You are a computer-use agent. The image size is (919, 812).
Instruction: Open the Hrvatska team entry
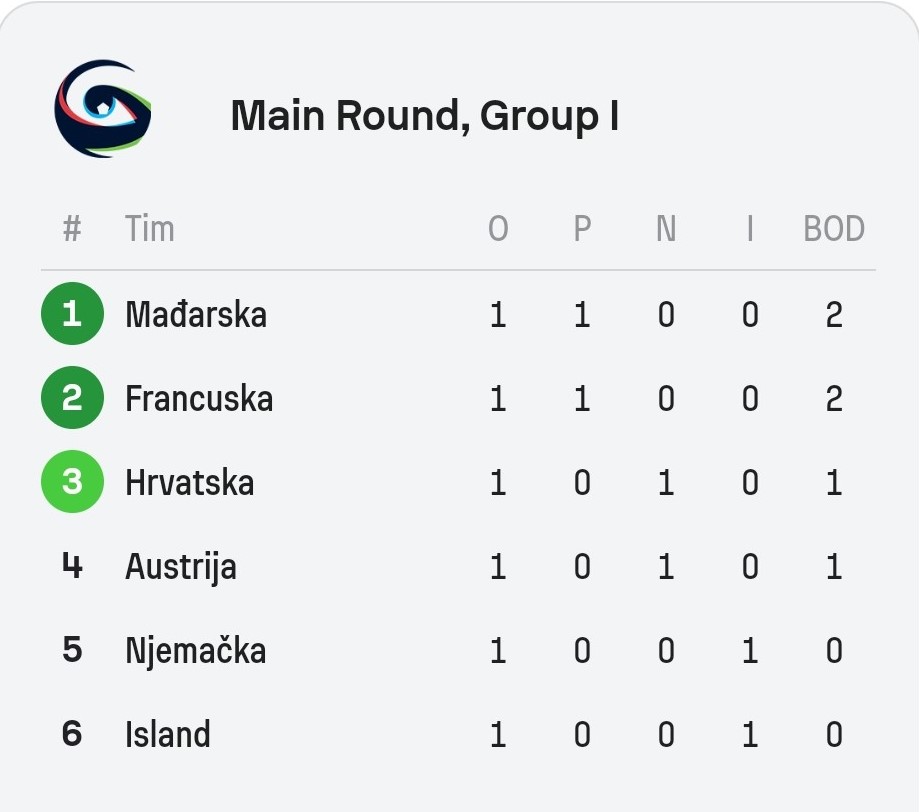(190, 482)
